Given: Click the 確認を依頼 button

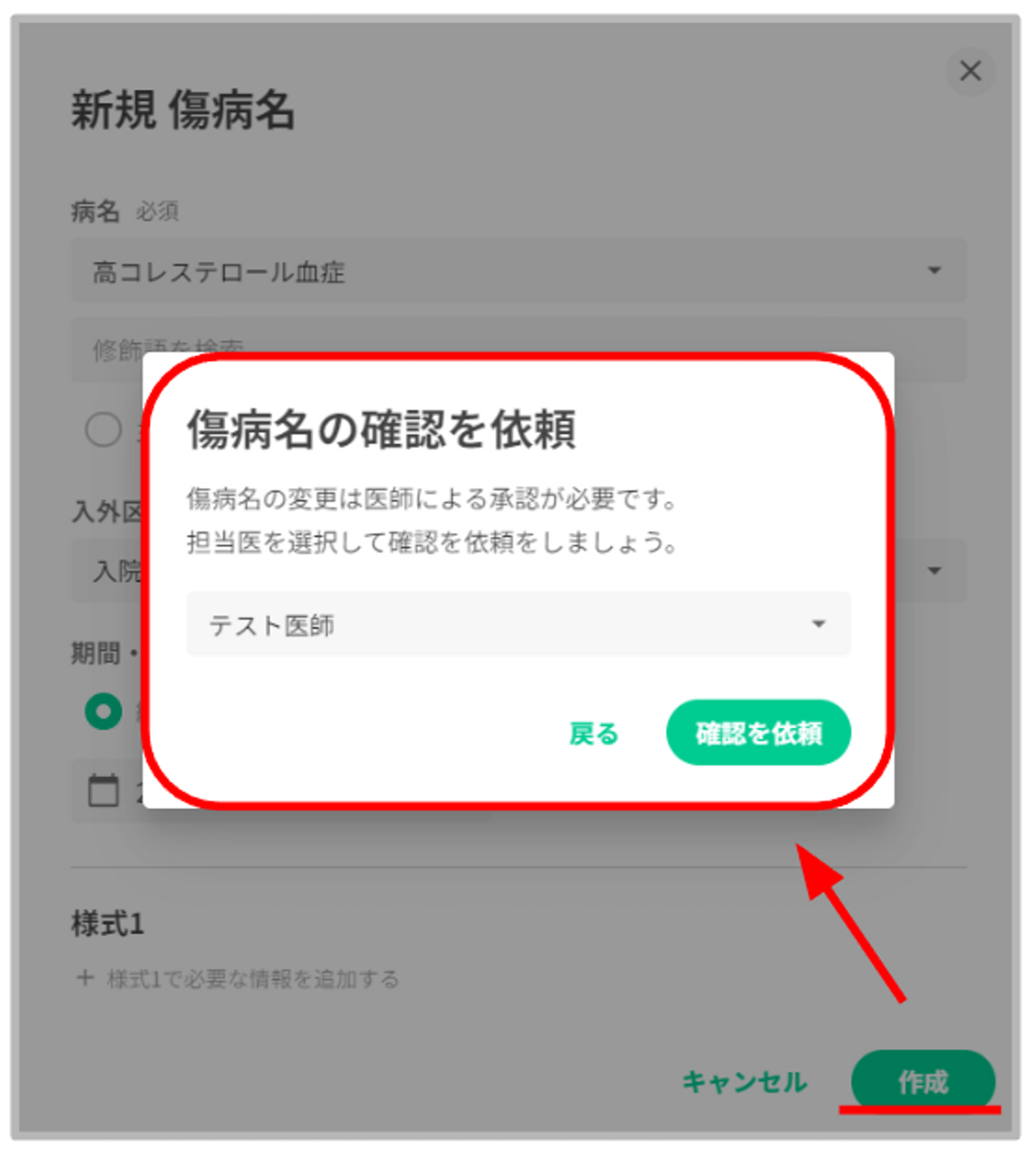Looking at the screenshot, I should tap(759, 732).
